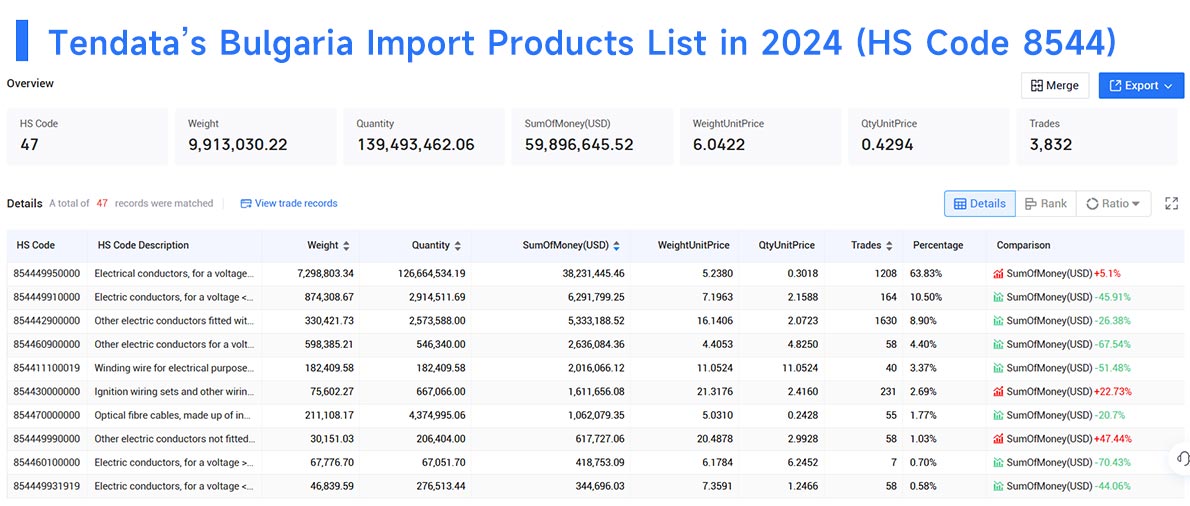Click comparison chart icon for +5.1% row
Viewport: 1190px width, 506px height.
point(998,273)
